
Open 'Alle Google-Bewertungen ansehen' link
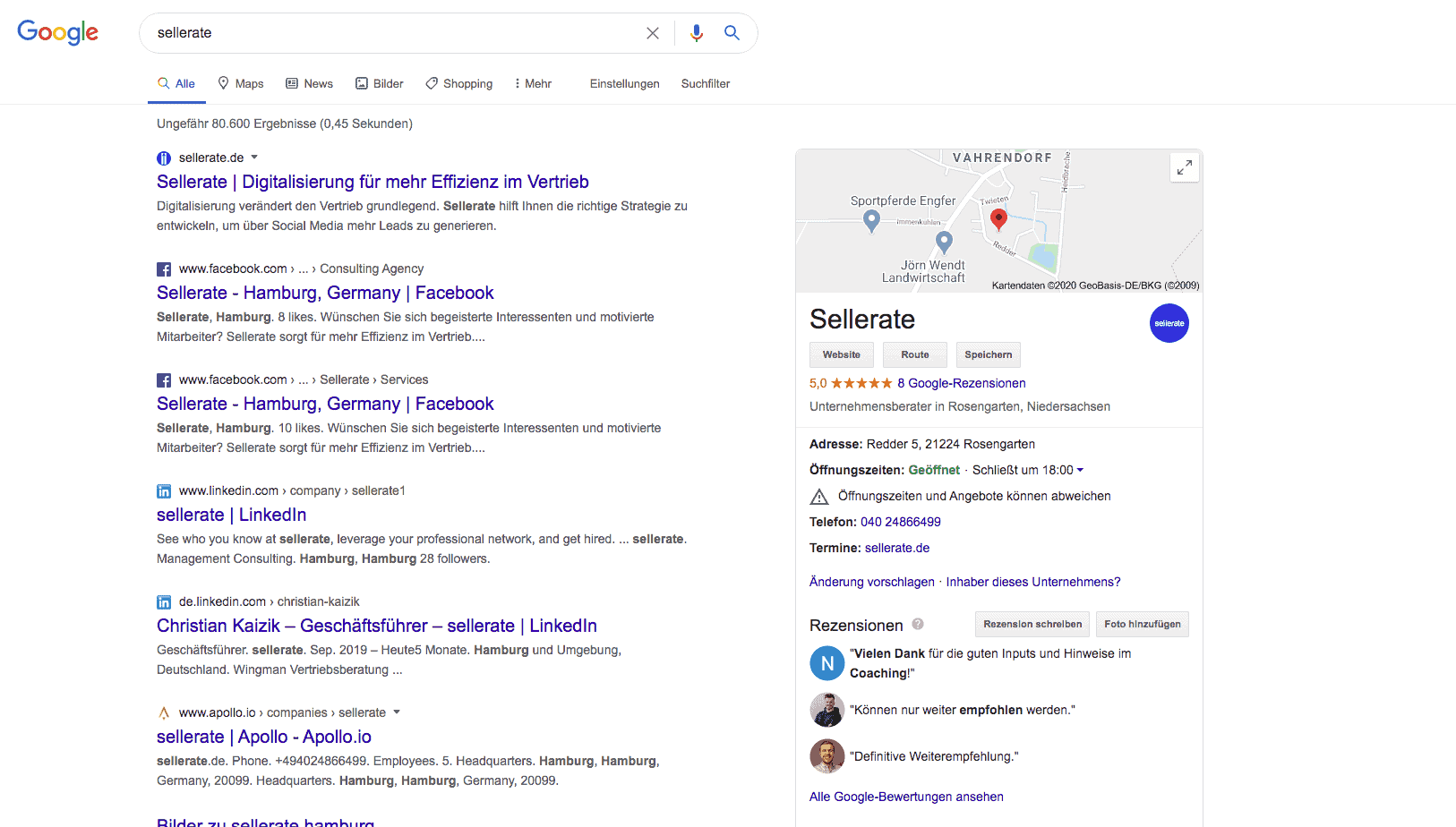point(906,797)
